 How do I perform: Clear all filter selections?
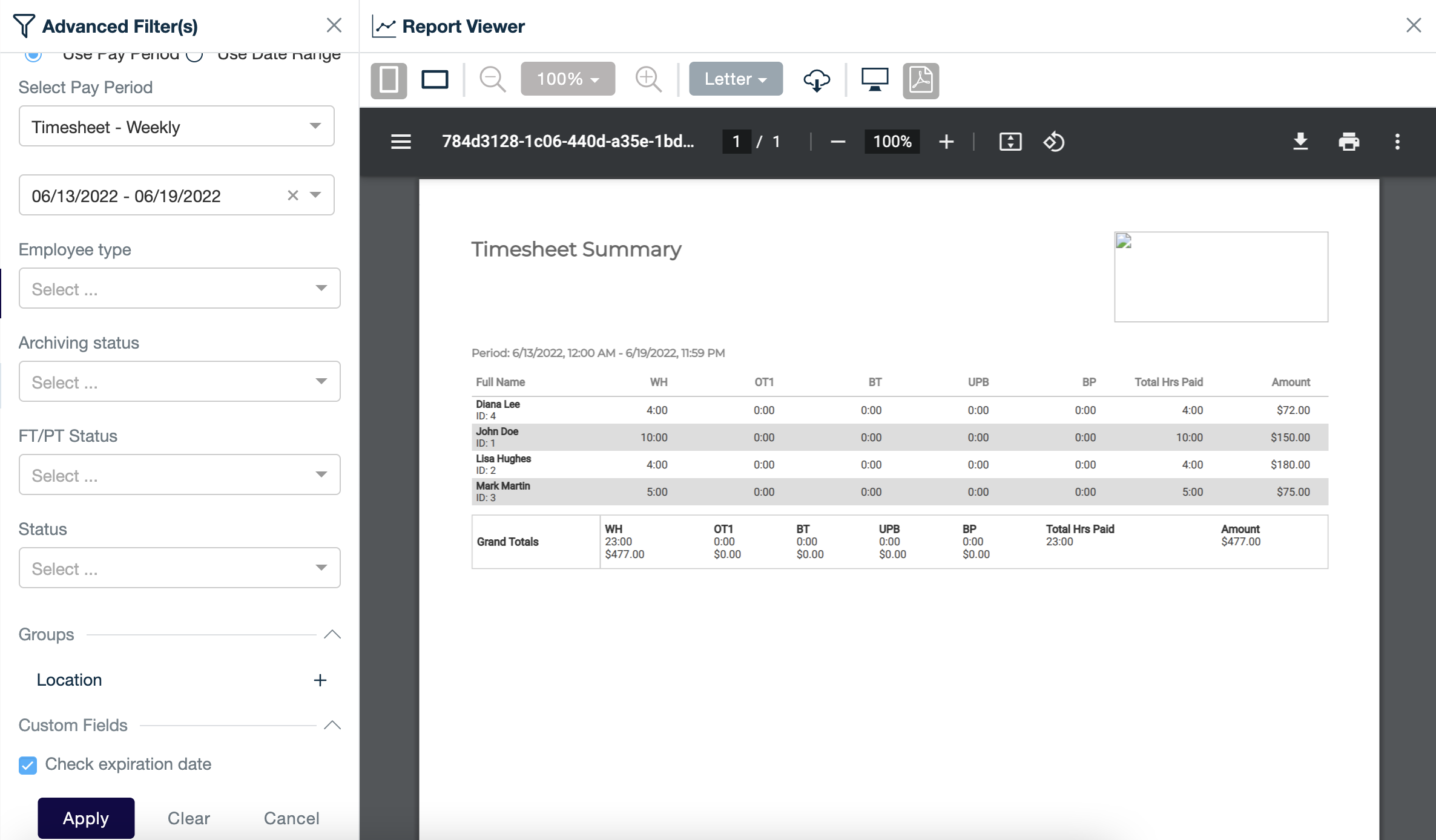click(x=188, y=818)
